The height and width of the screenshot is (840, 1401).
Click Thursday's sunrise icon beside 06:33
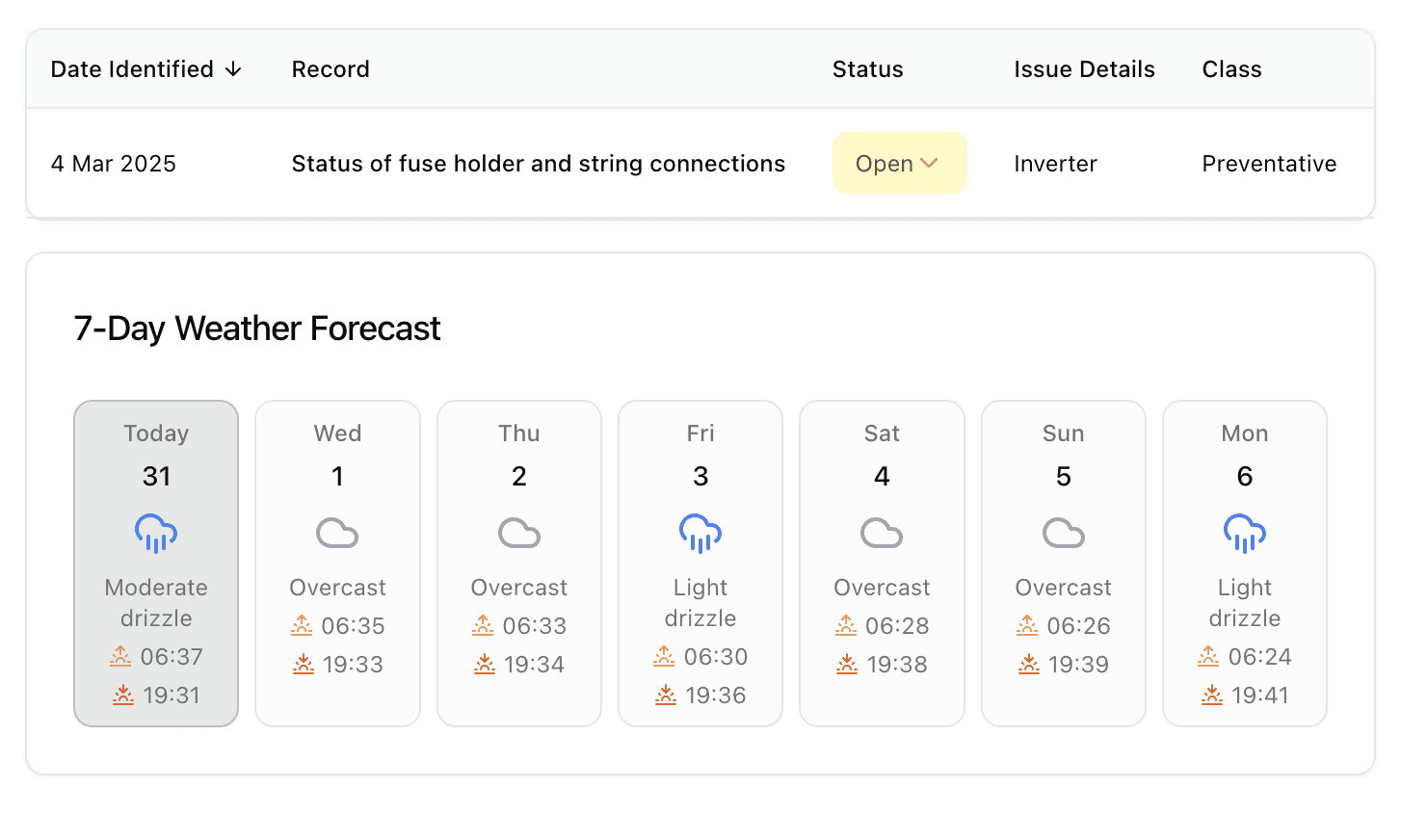[x=483, y=625]
